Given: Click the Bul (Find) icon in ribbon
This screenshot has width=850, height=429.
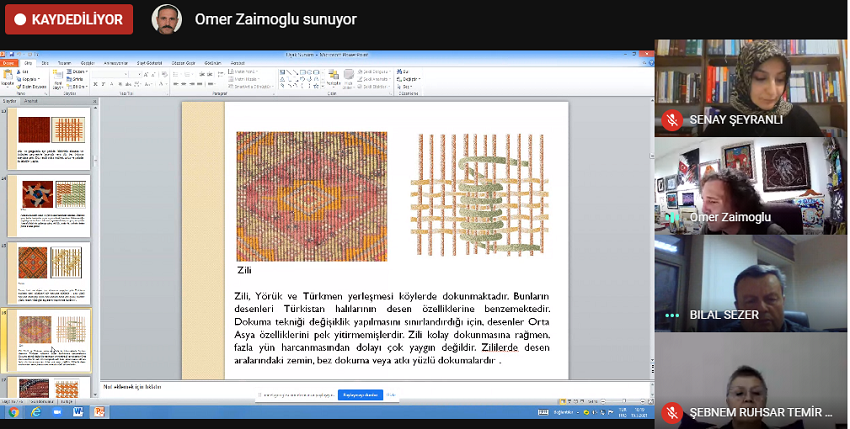Looking at the screenshot, I should tap(402, 71).
